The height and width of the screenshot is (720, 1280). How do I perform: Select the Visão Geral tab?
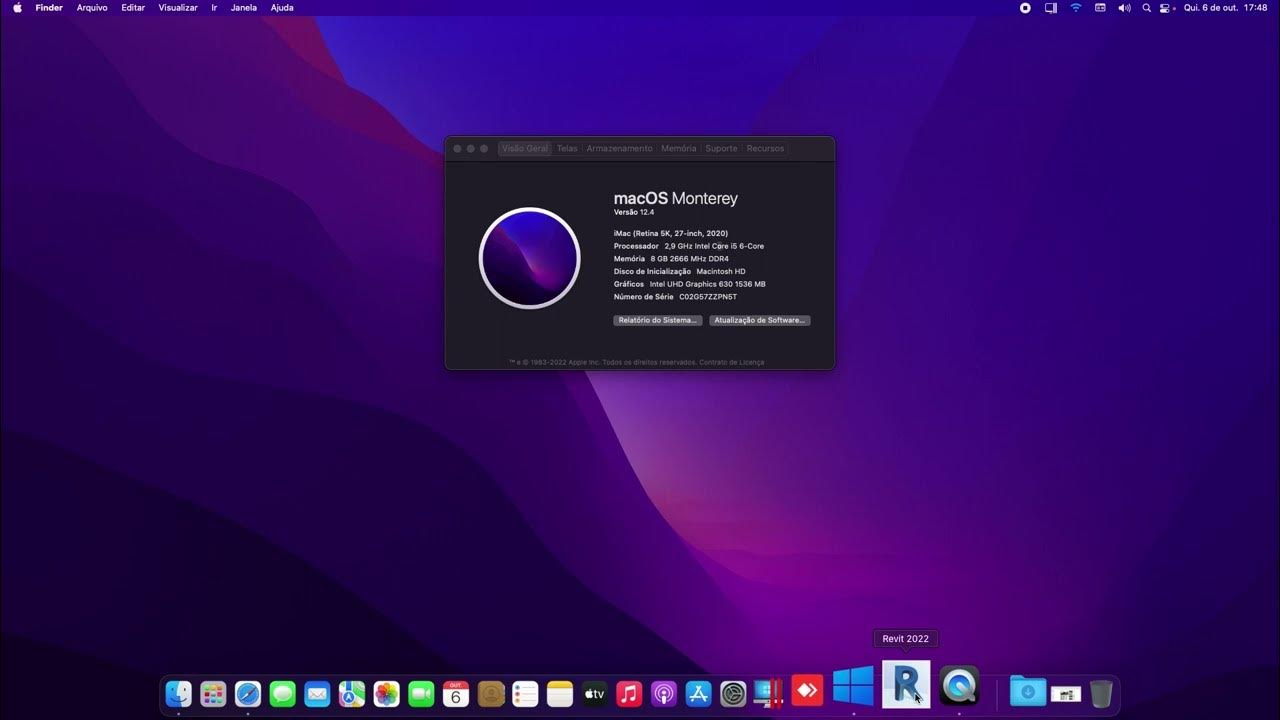click(x=525, y=148)
